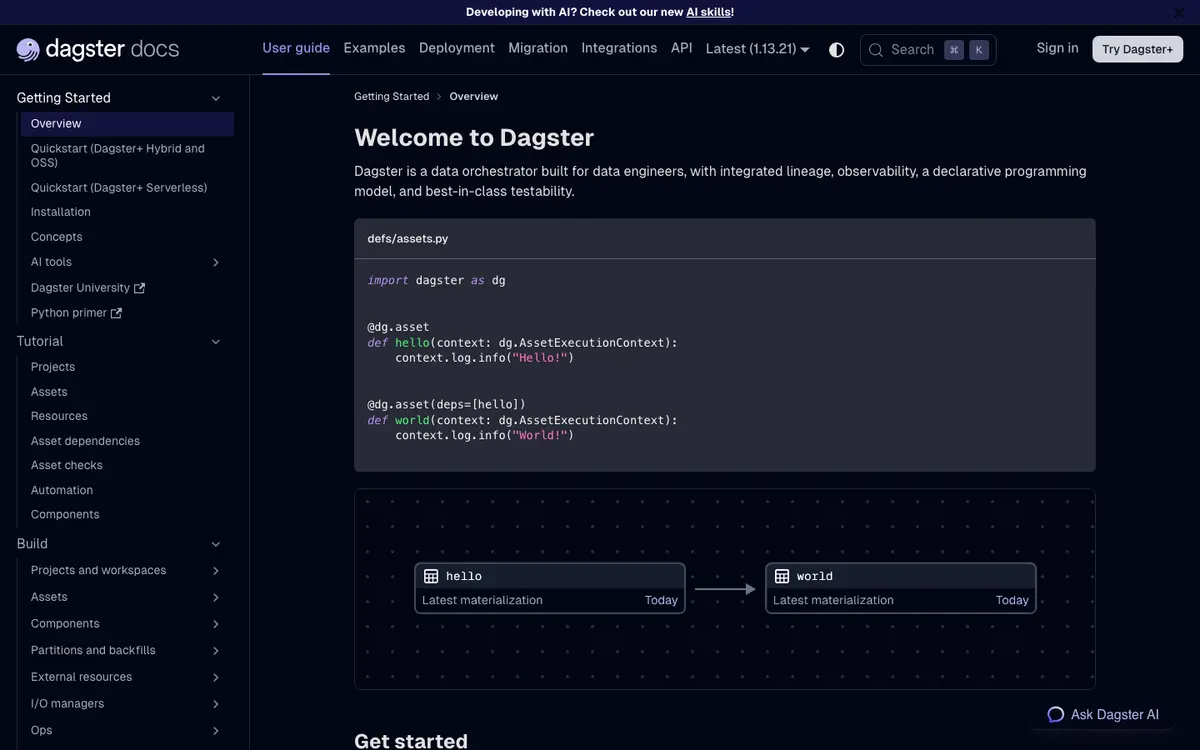Collapse the Getting Started section

pos(216,98)
